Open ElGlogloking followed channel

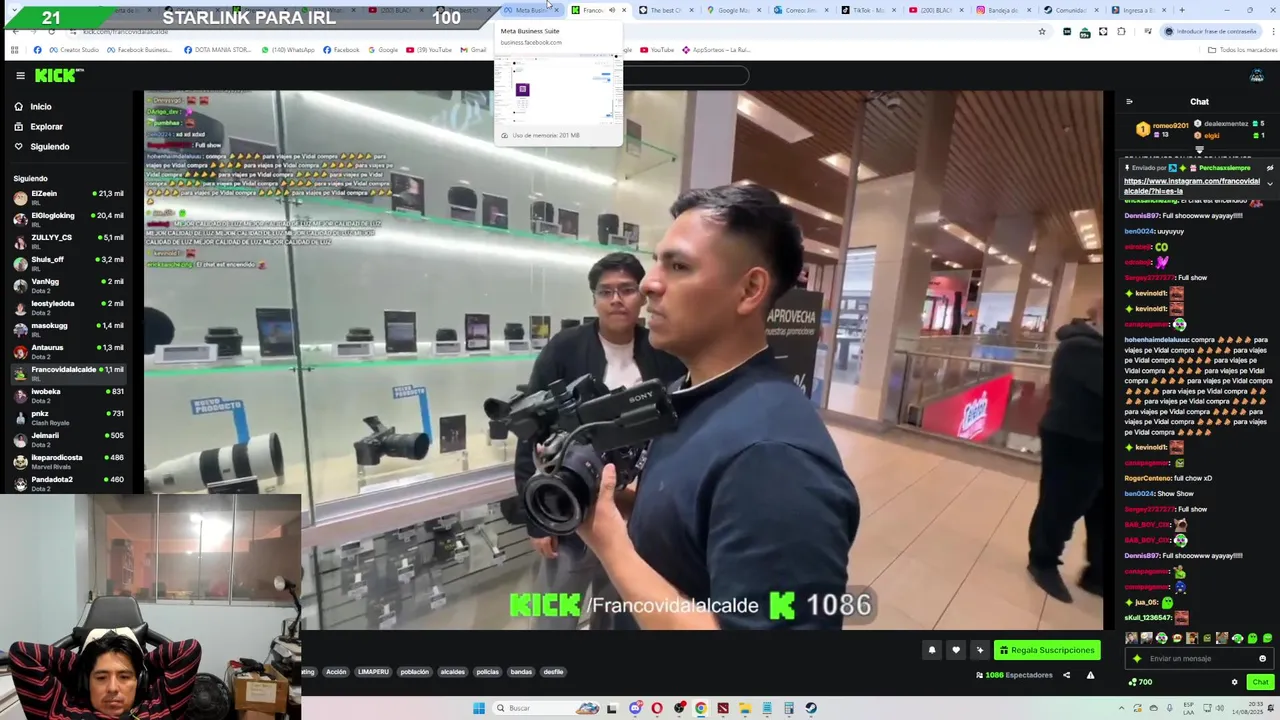coord(68,219)
